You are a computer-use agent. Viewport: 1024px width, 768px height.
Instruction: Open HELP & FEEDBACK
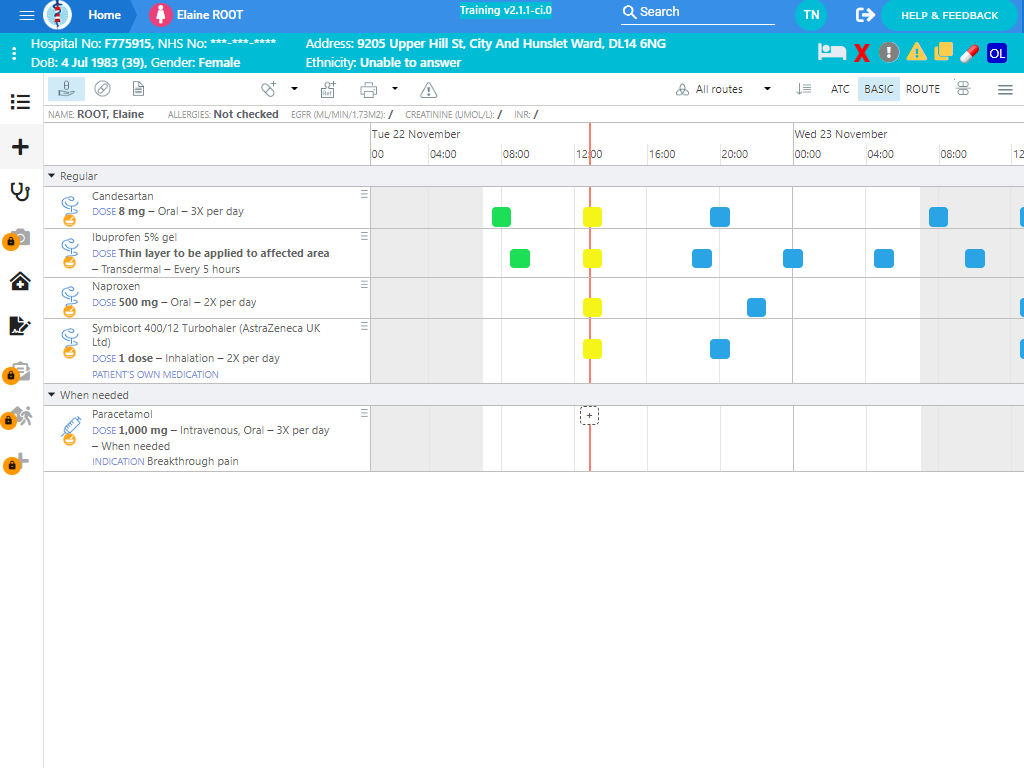[950, 15]
